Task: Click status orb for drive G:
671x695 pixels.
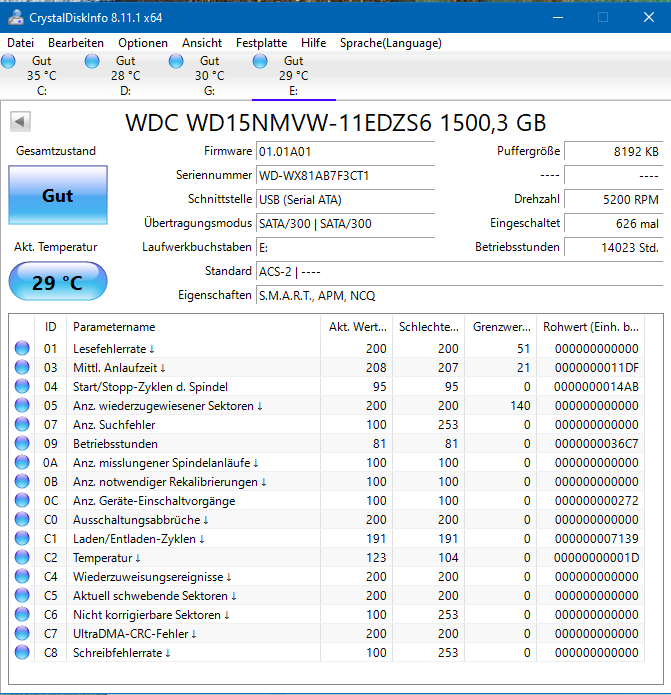Action: click(x=176, y=61)
